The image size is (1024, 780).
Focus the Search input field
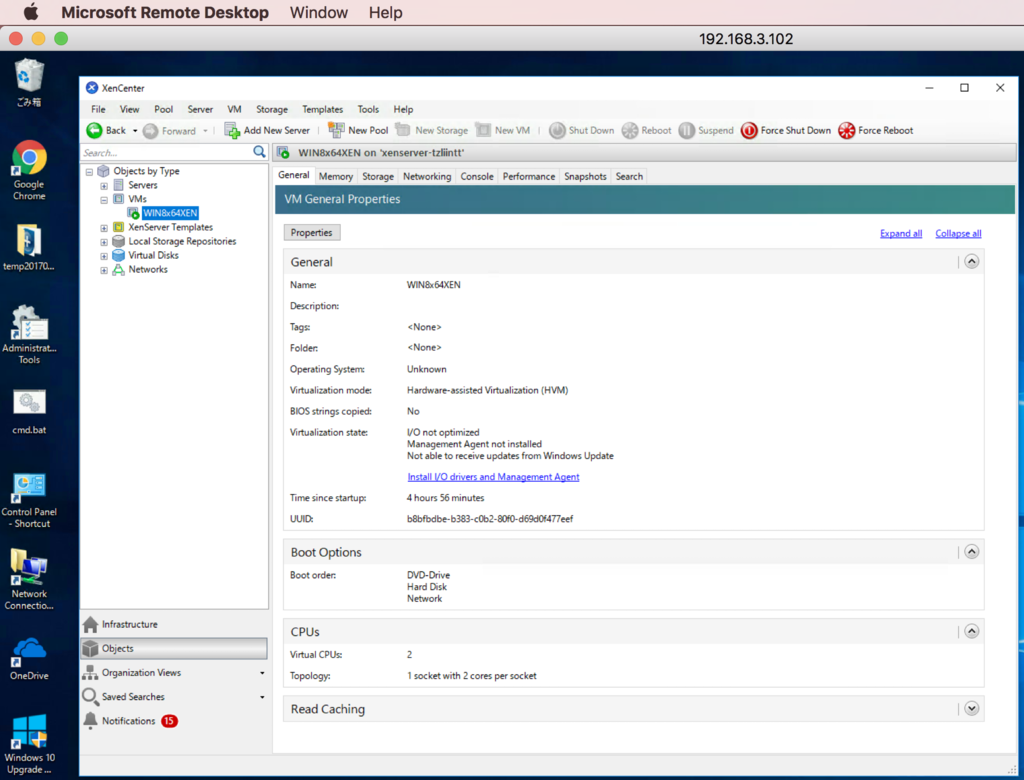166,152
